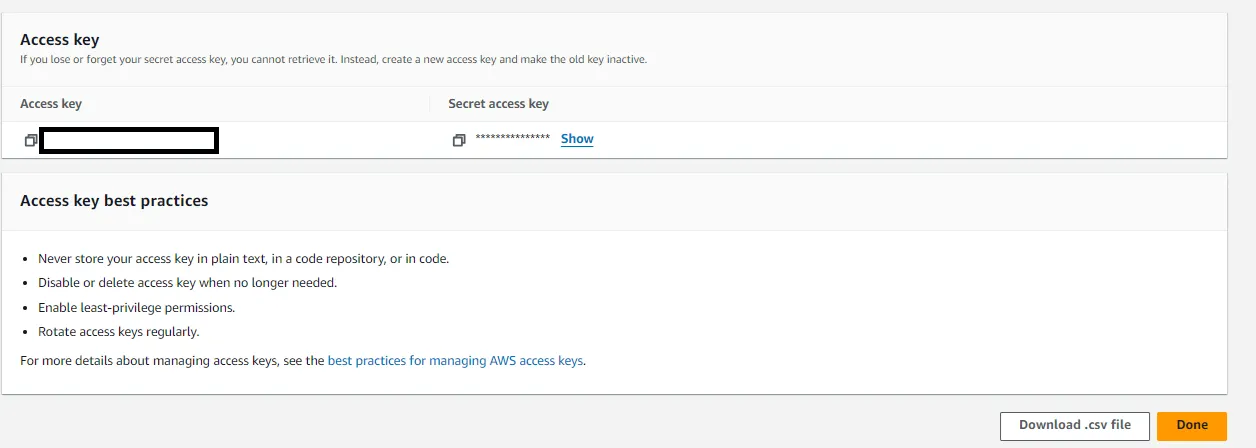Screen dimensions: 1256x448
Task: Click the masked secret key asterisks
Action: coord(512,139)
